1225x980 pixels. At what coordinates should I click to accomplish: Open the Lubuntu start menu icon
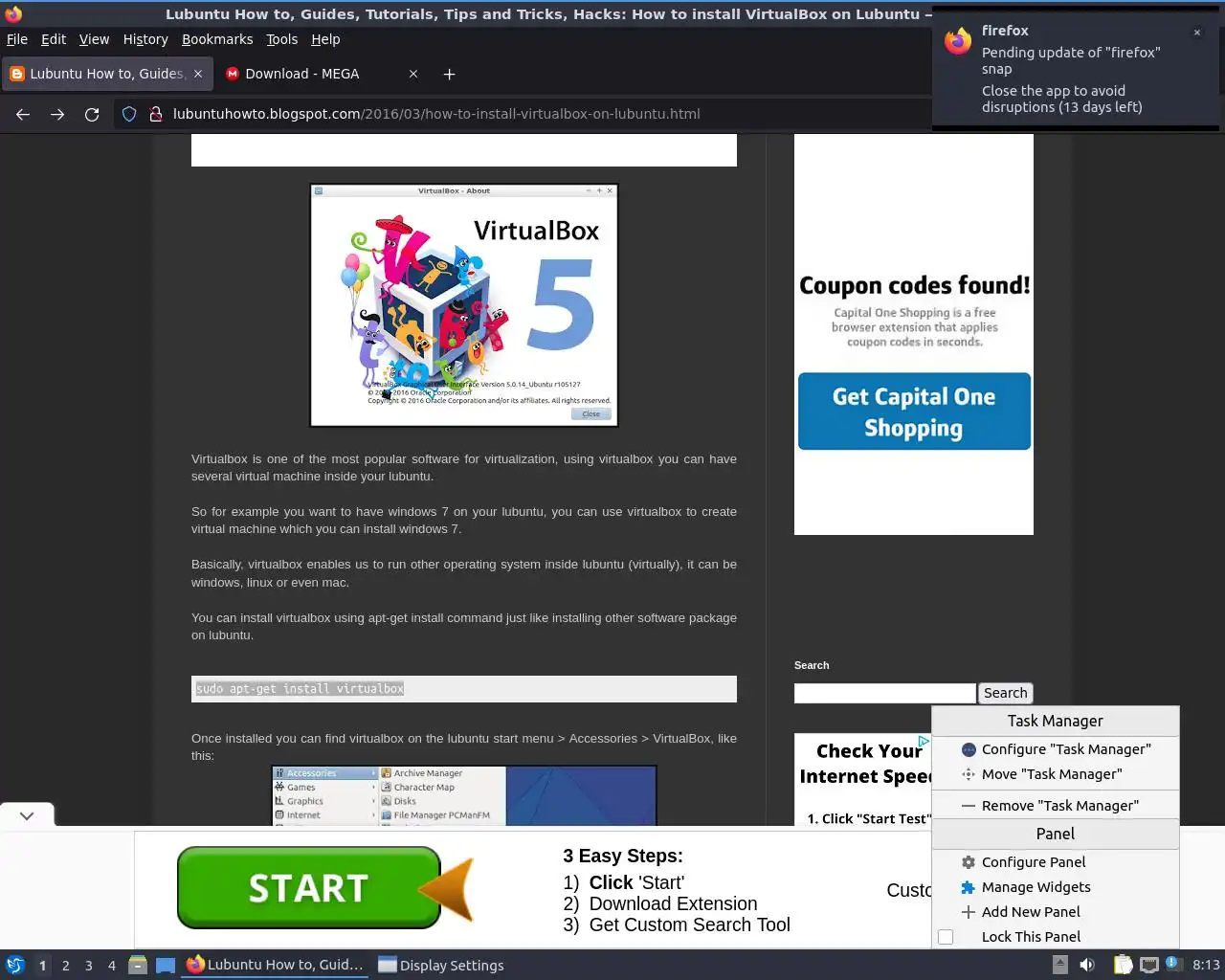(14, 965)
